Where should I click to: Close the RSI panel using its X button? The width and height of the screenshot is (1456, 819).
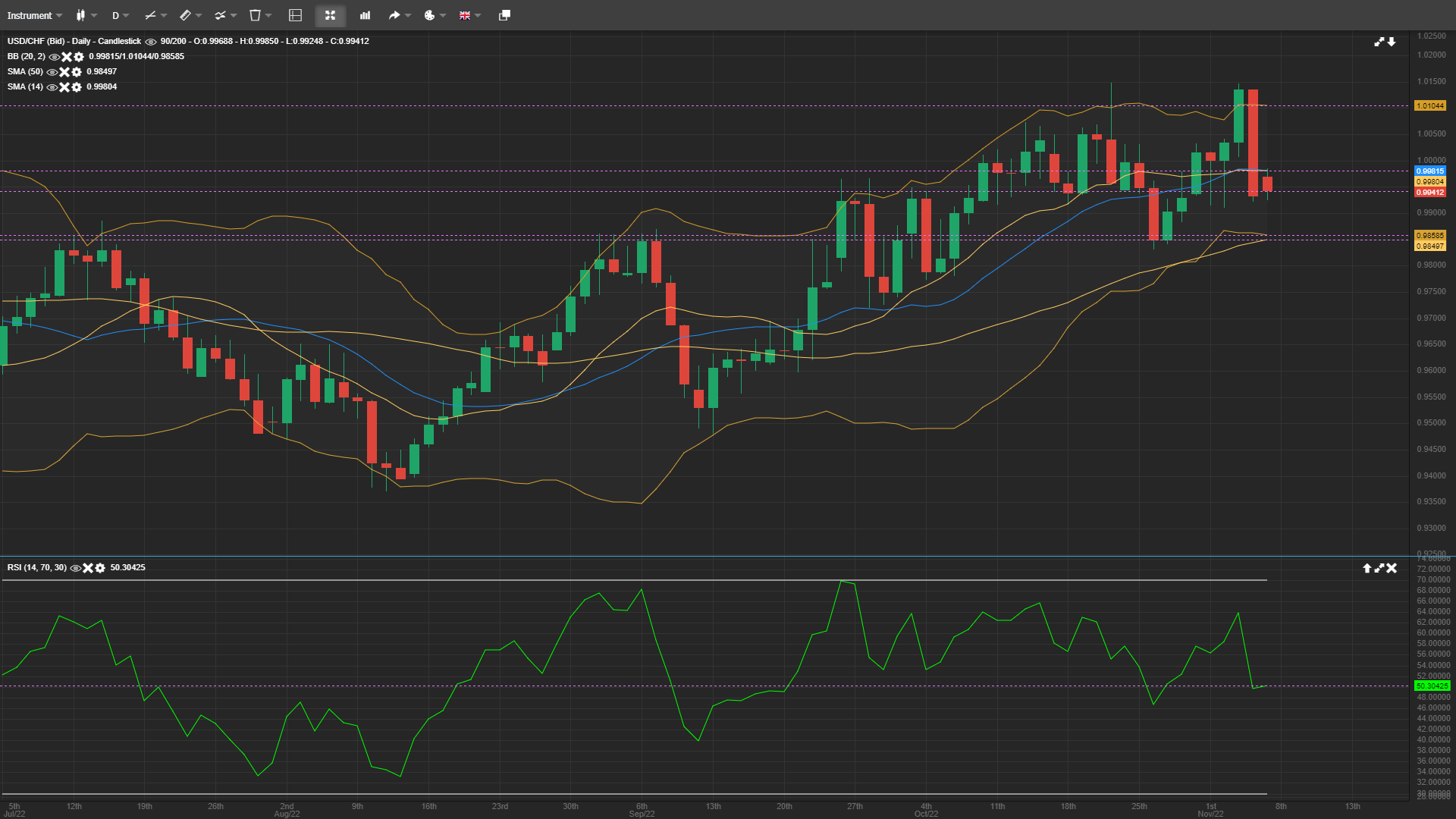(x=1393, y=567)
